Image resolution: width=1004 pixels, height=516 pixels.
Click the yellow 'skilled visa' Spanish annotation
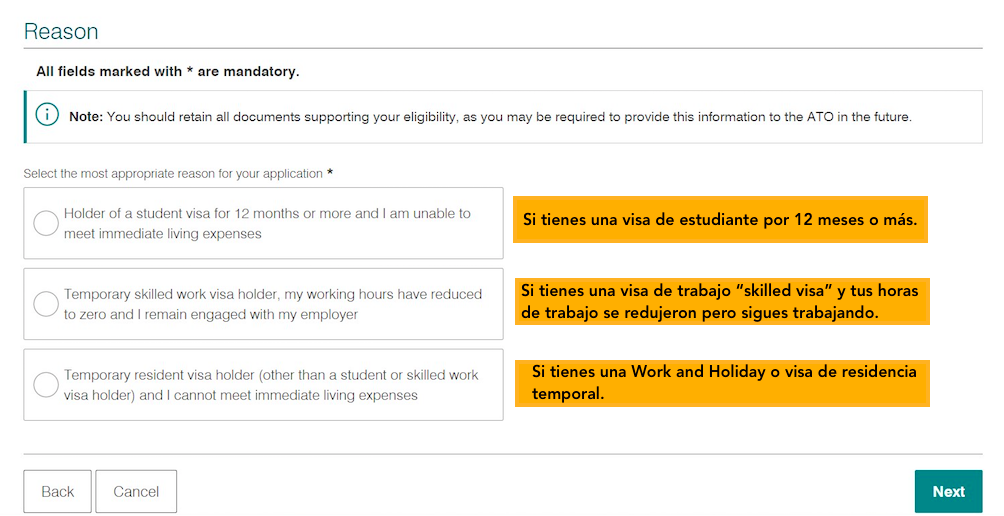pyautogui.click(x=722, y=302)
